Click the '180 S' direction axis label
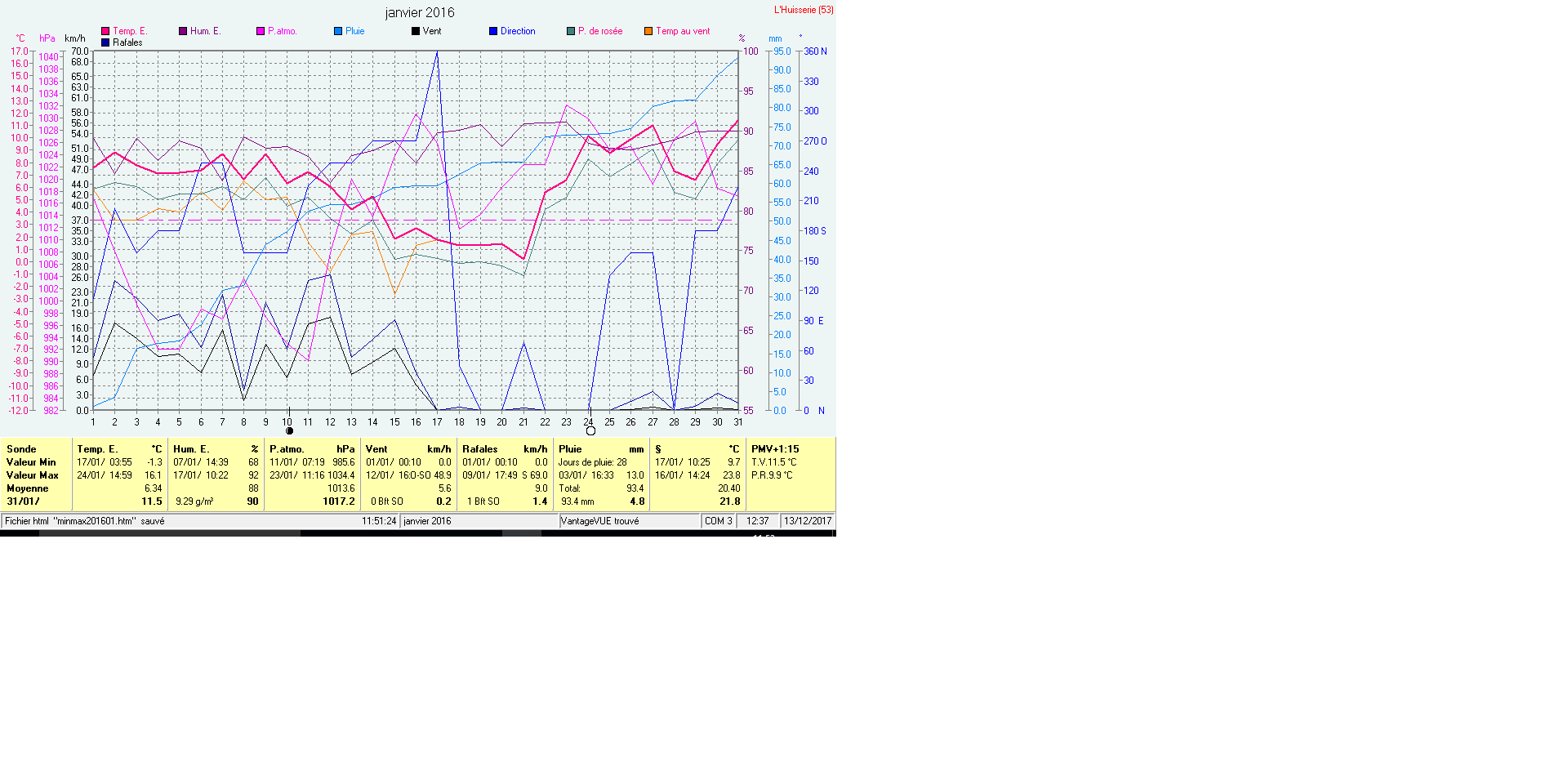Screen dimensions: 1568x762 coord(815,231)
